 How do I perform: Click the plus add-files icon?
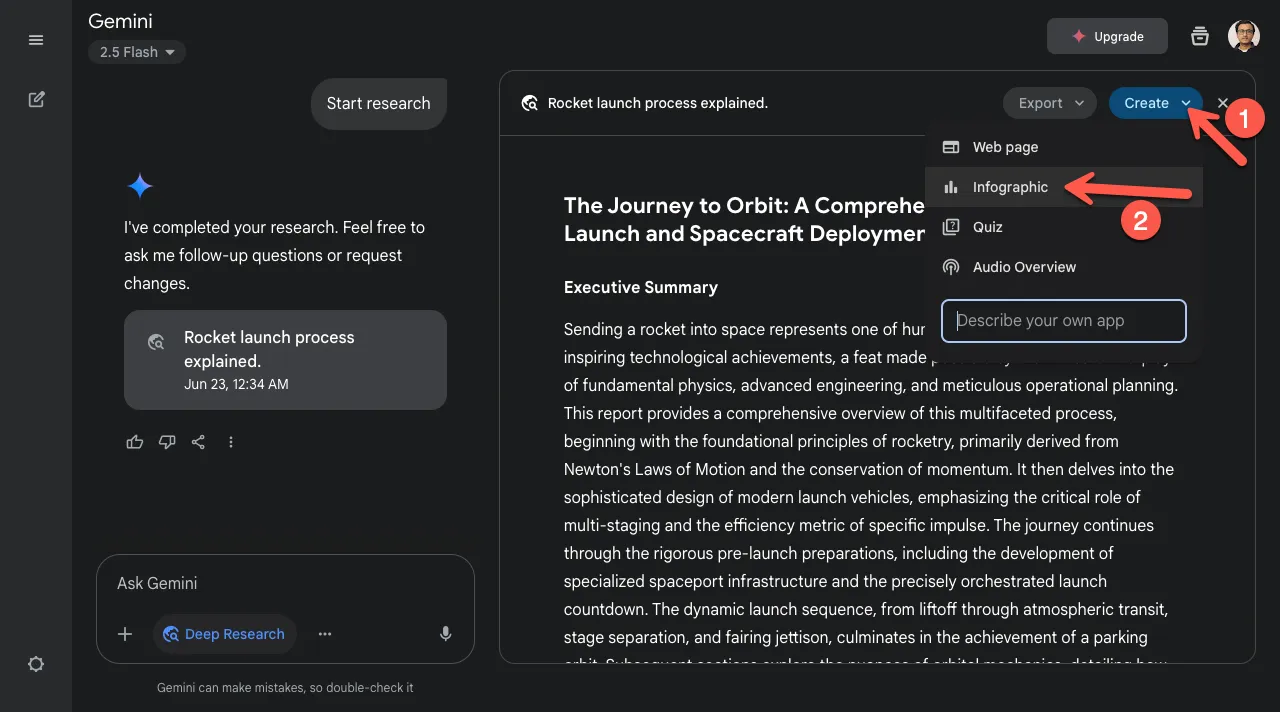click(x=125, y=634)
